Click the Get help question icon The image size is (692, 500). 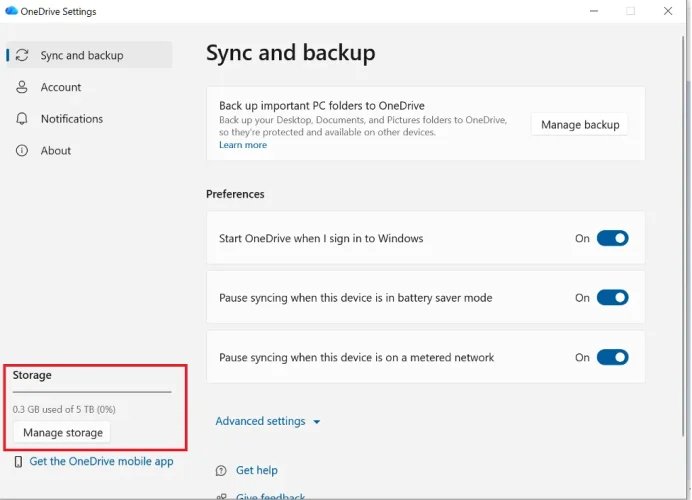coord(221,470)
